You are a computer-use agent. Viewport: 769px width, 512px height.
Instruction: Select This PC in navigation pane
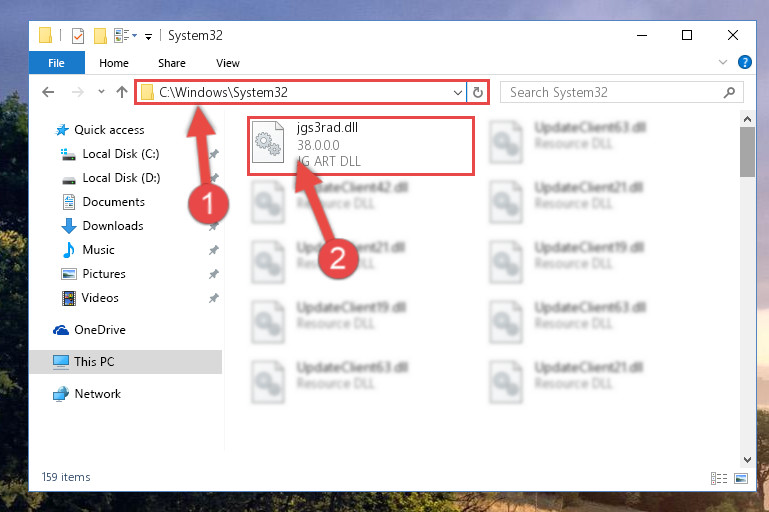tap(126, 361)
